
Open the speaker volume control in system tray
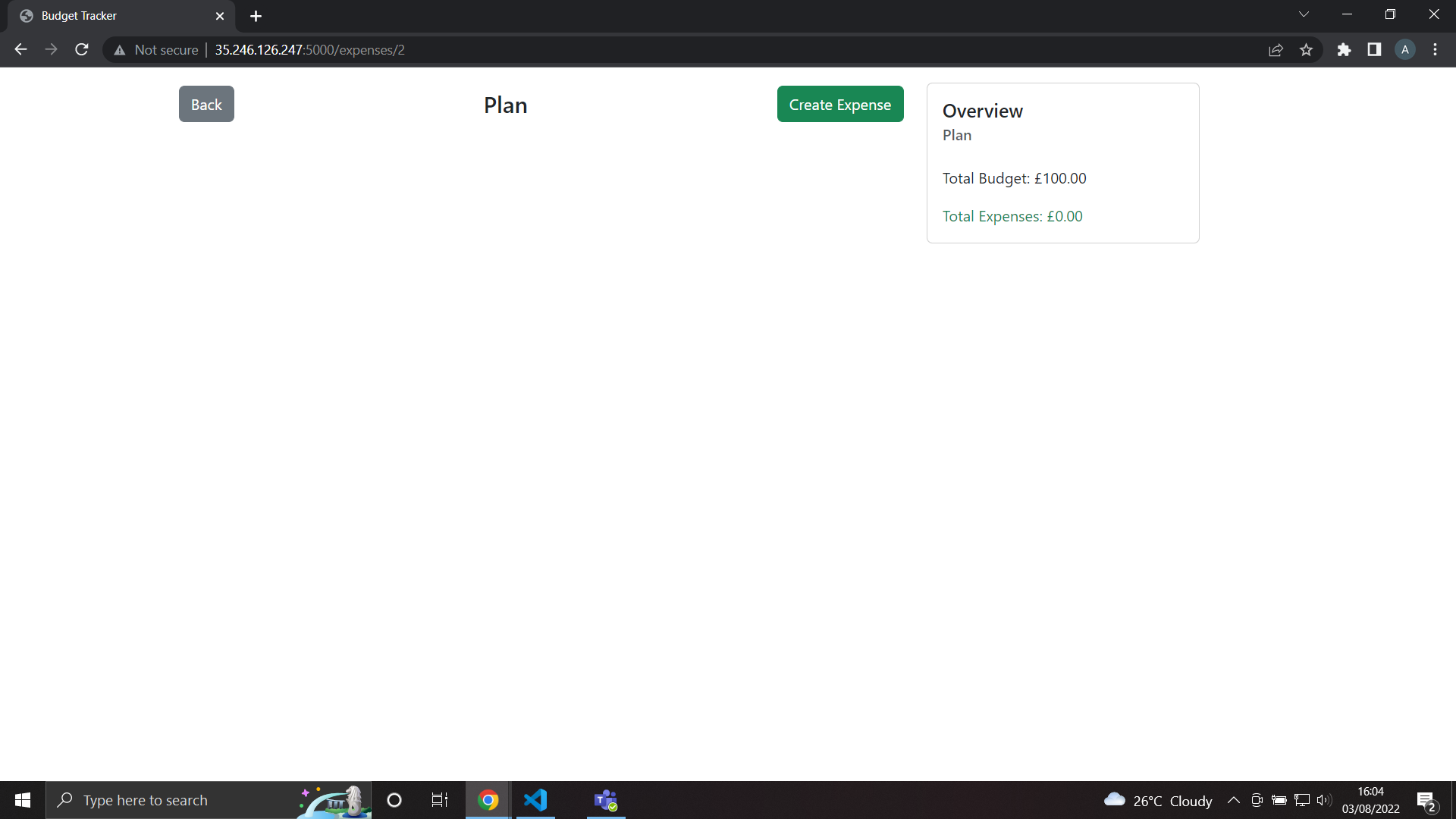pos(1325,800)
